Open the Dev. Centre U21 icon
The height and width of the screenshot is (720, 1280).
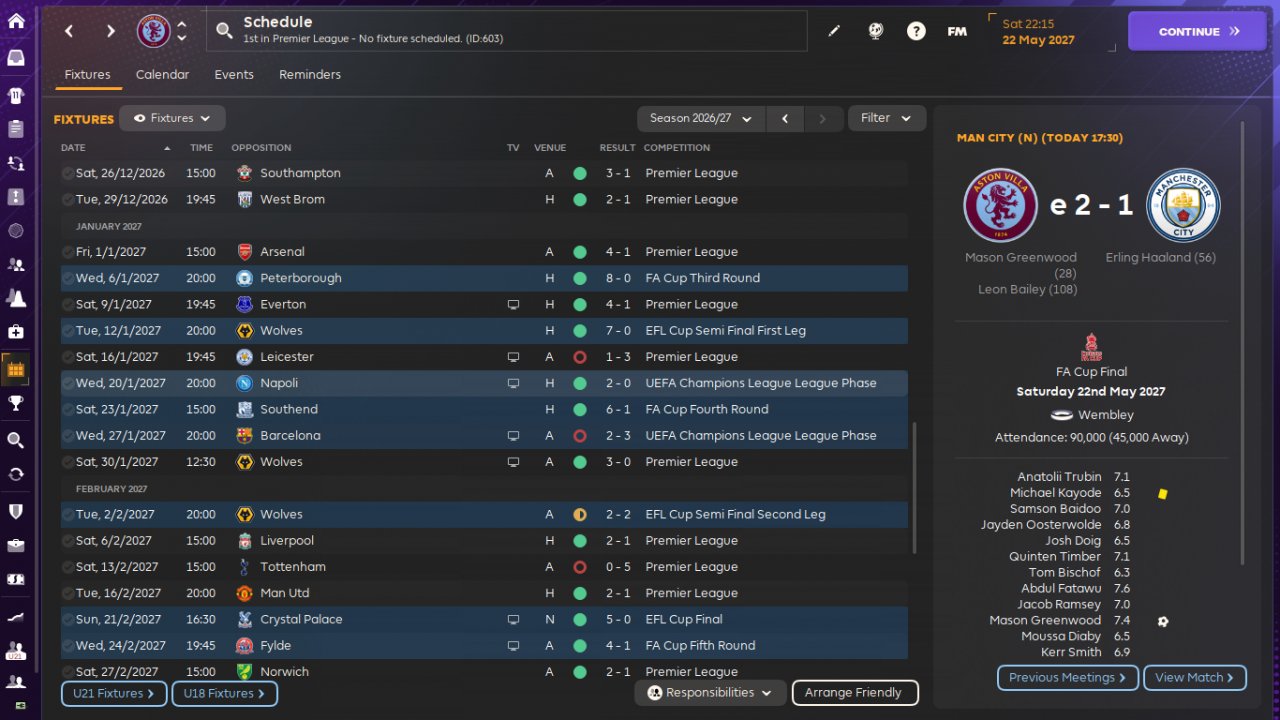click(16, 650)
